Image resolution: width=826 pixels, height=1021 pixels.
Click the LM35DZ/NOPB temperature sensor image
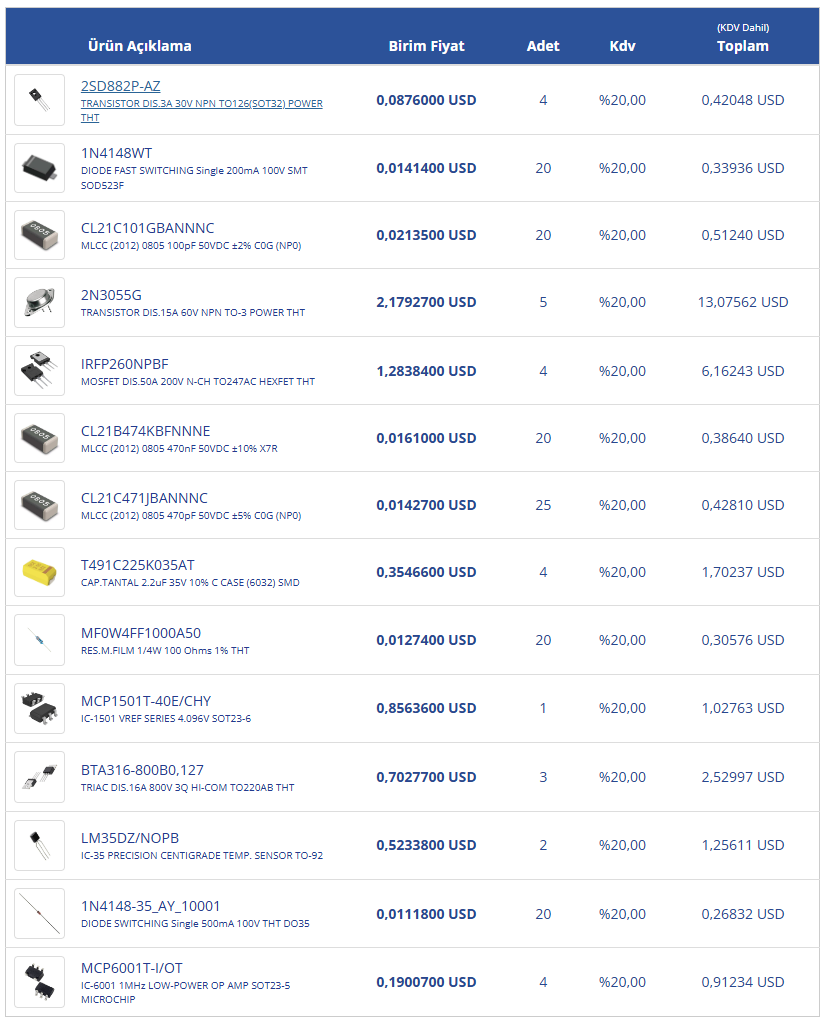tap(40, 845)
